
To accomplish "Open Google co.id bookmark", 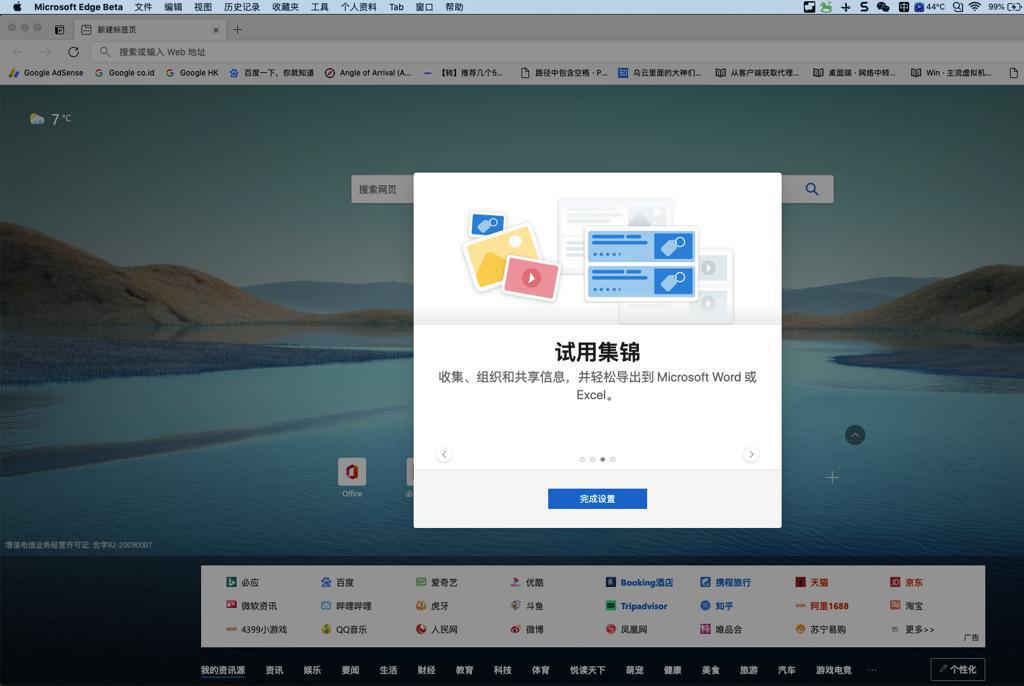I will [x=125, y=73].
